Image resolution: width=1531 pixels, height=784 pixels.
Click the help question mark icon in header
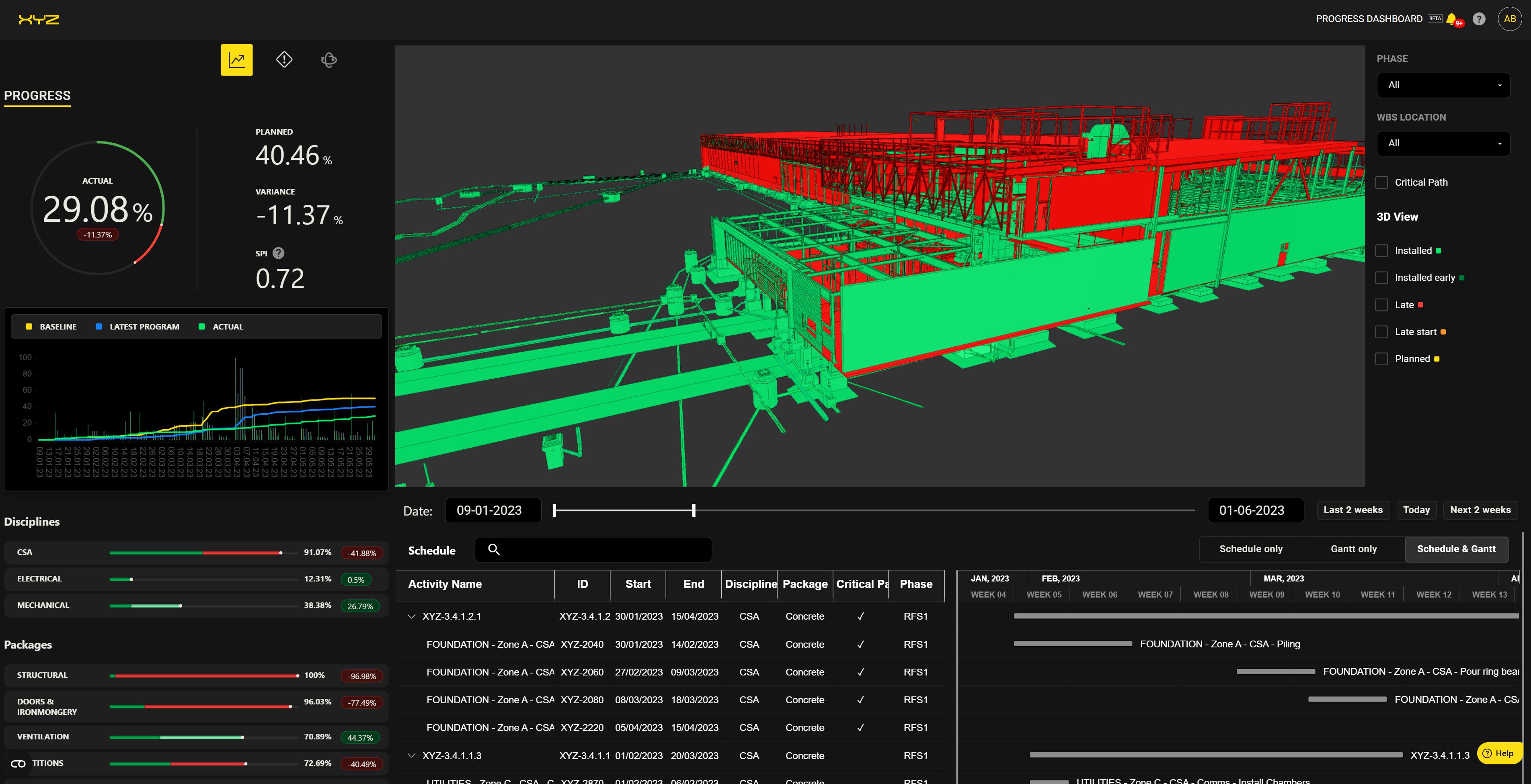(1479, 19)
